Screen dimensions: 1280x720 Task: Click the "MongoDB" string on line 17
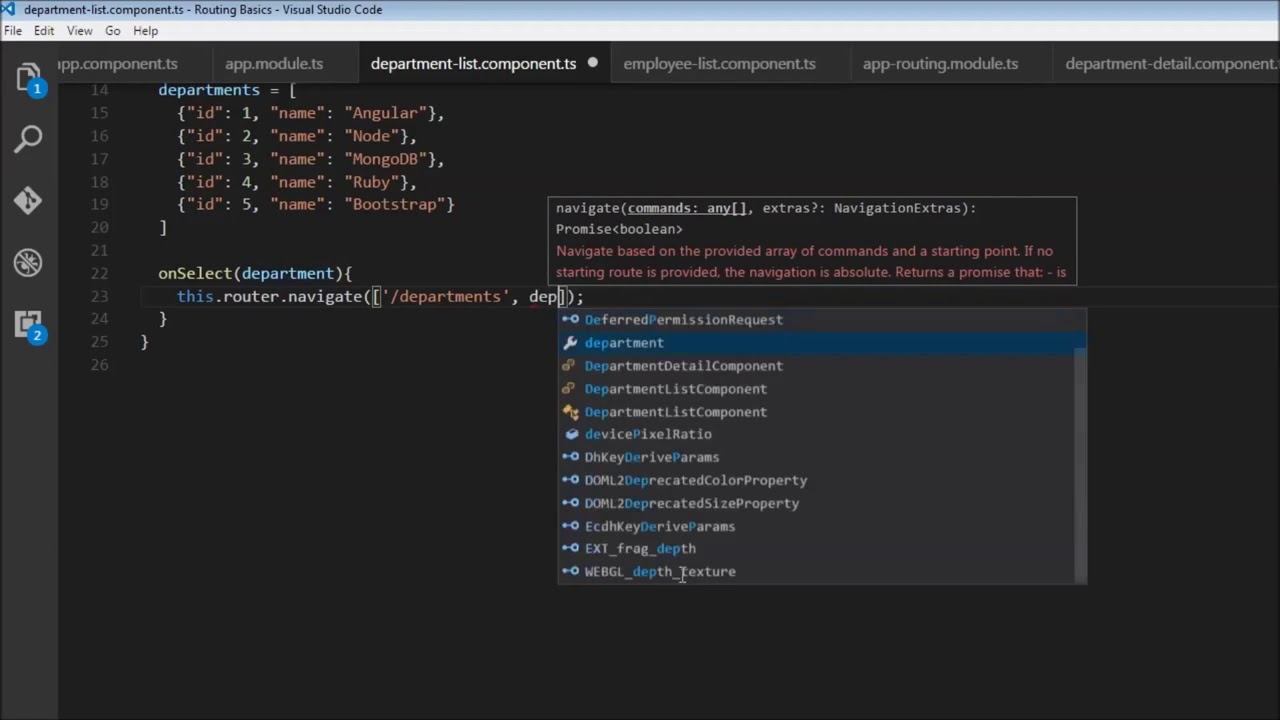[x=385, y=159]
